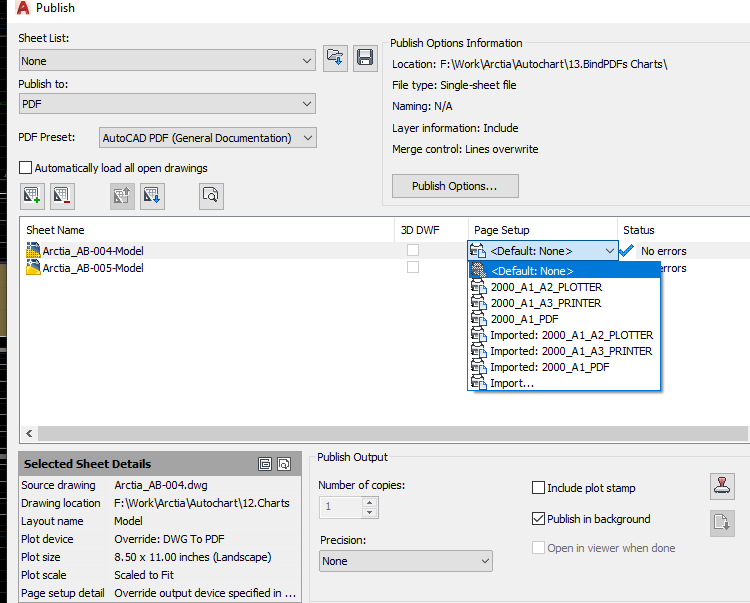This screenshot has width=750, height=603.
Task: Click Drawing location path value
Action: 201,503
